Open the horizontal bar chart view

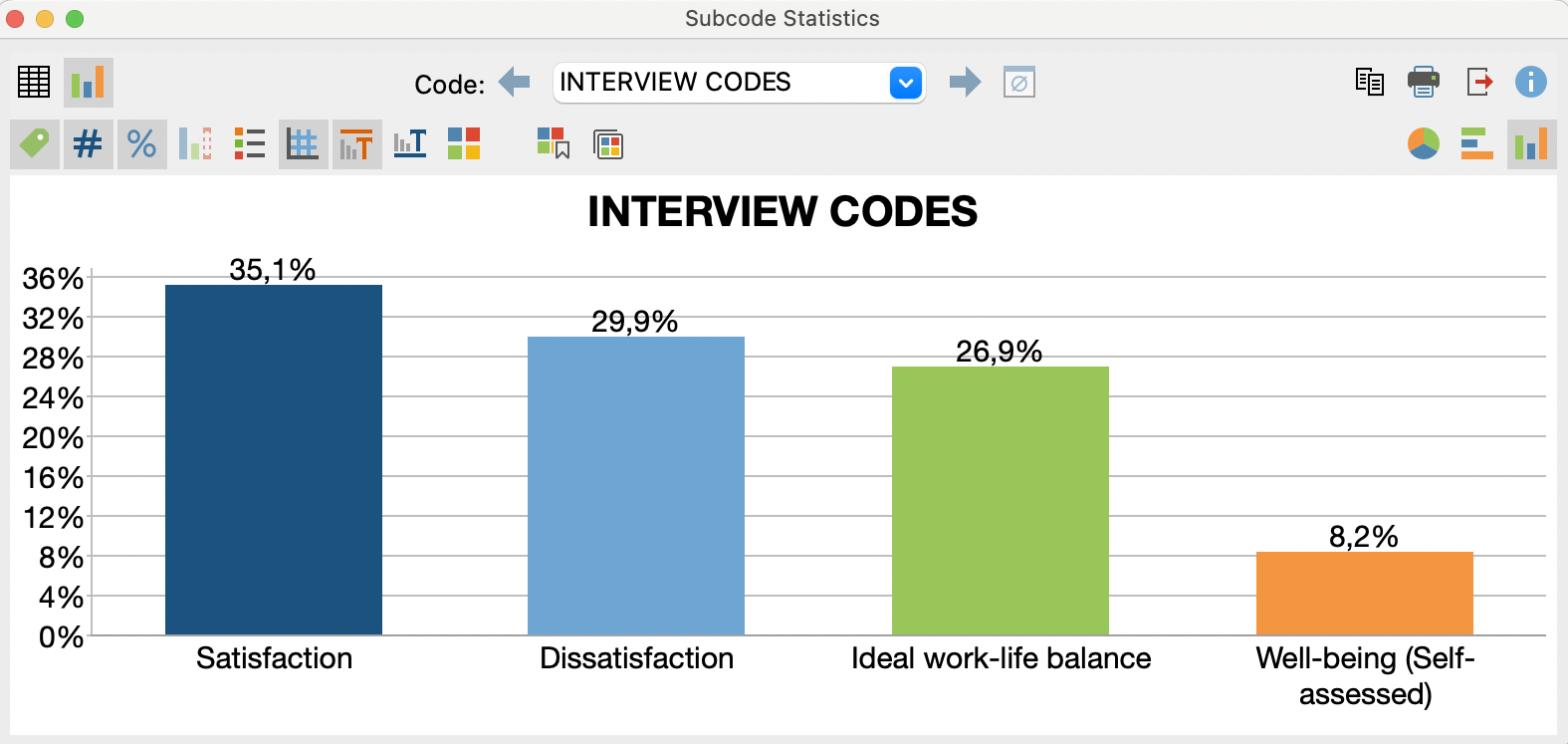coord(1476,143)
